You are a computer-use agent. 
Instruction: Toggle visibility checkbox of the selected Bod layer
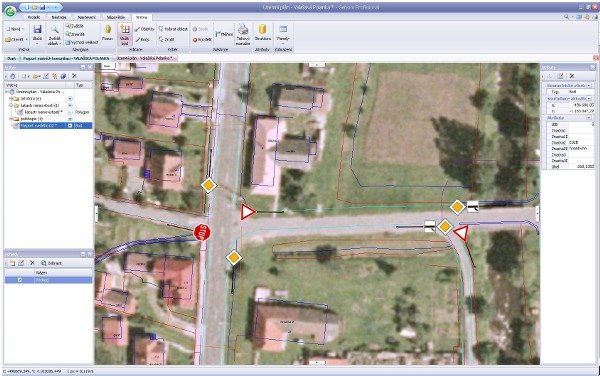click(x=70, y=125)
